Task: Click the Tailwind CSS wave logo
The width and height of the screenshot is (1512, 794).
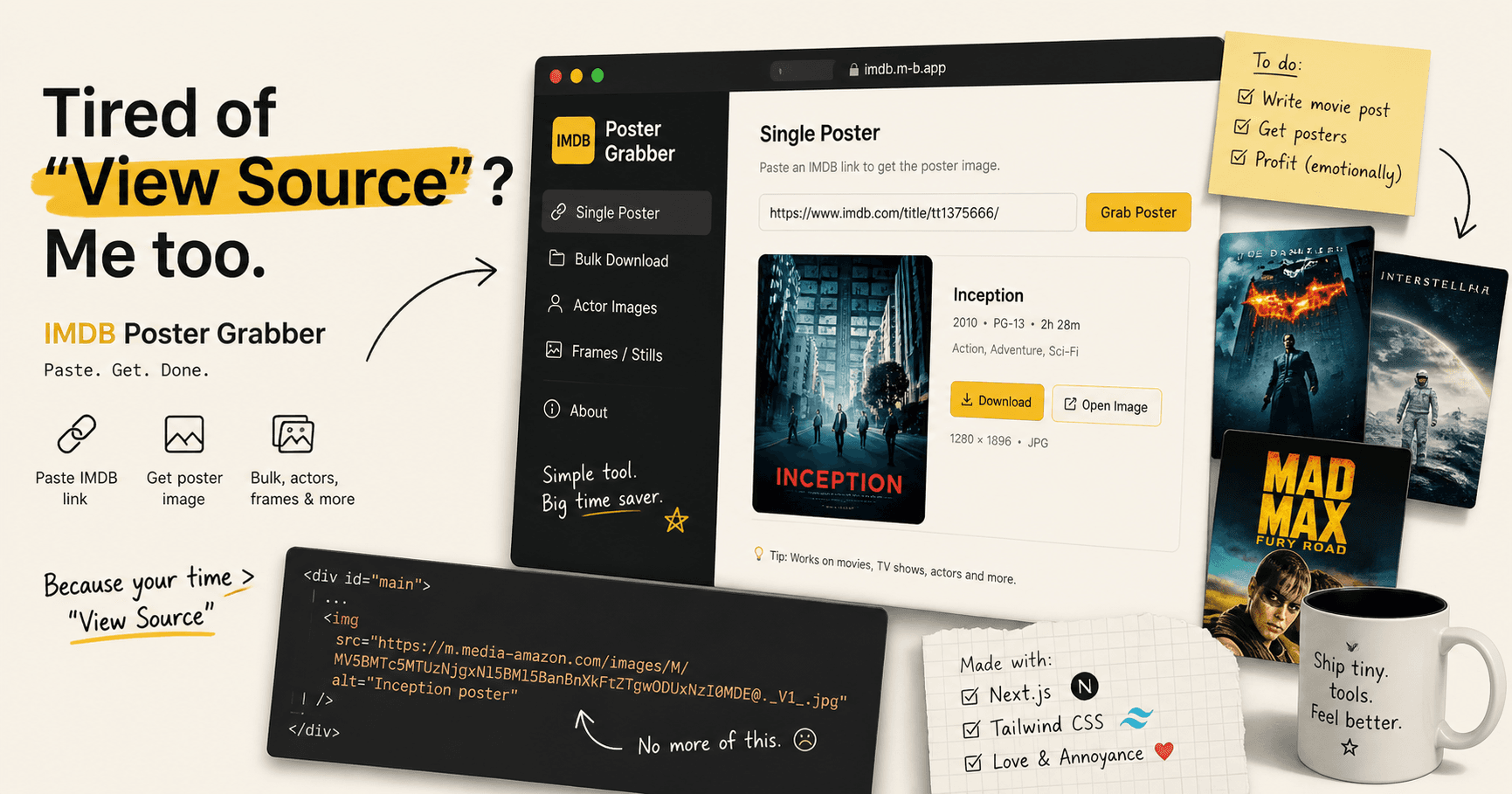Action: [1136, 719]
